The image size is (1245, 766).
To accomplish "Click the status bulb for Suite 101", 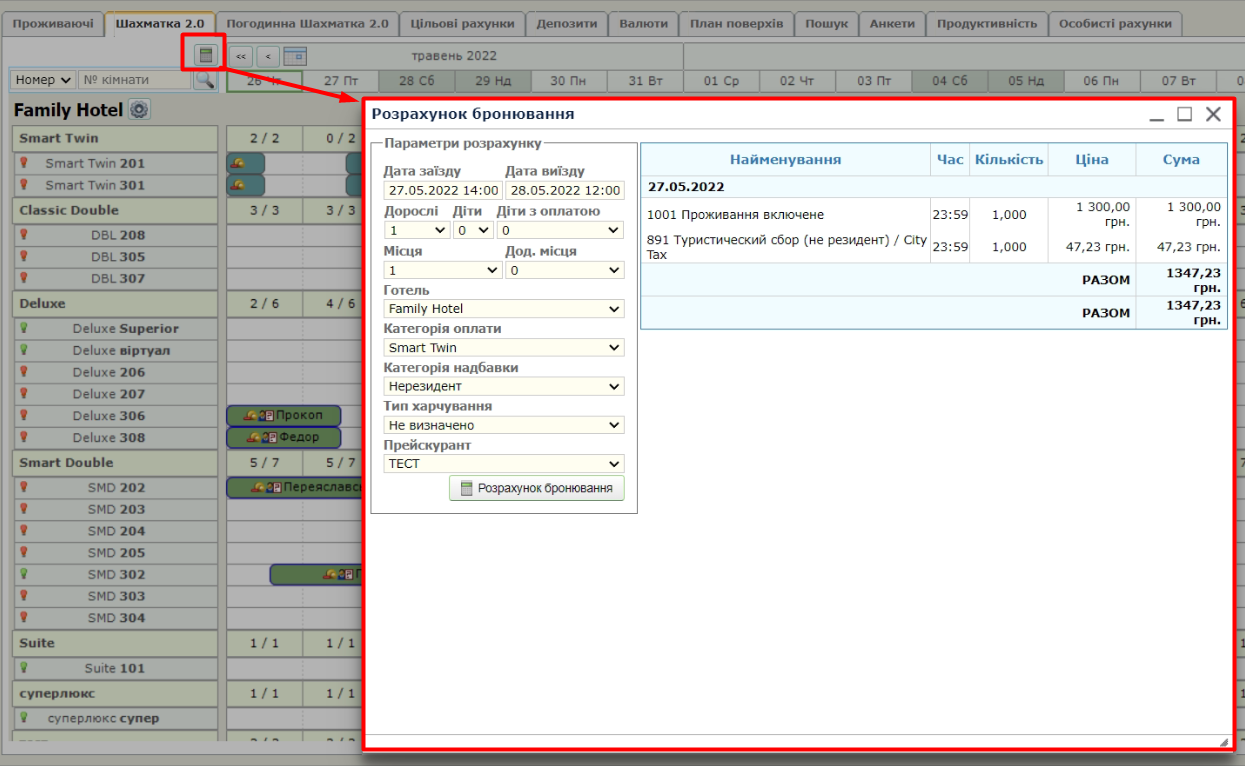I will [x=24, y=667].
